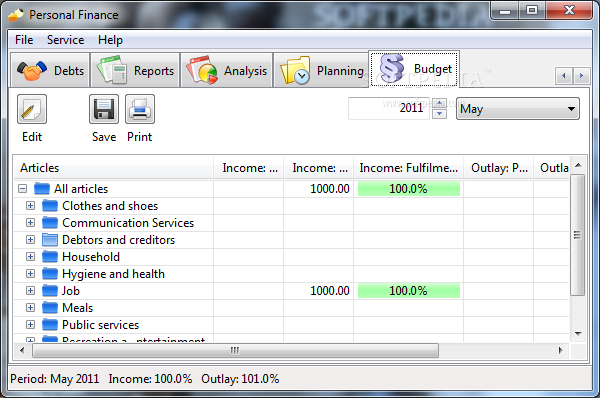
Task: Click the Edit pencil icon
Action: click(x=32, y=109)
